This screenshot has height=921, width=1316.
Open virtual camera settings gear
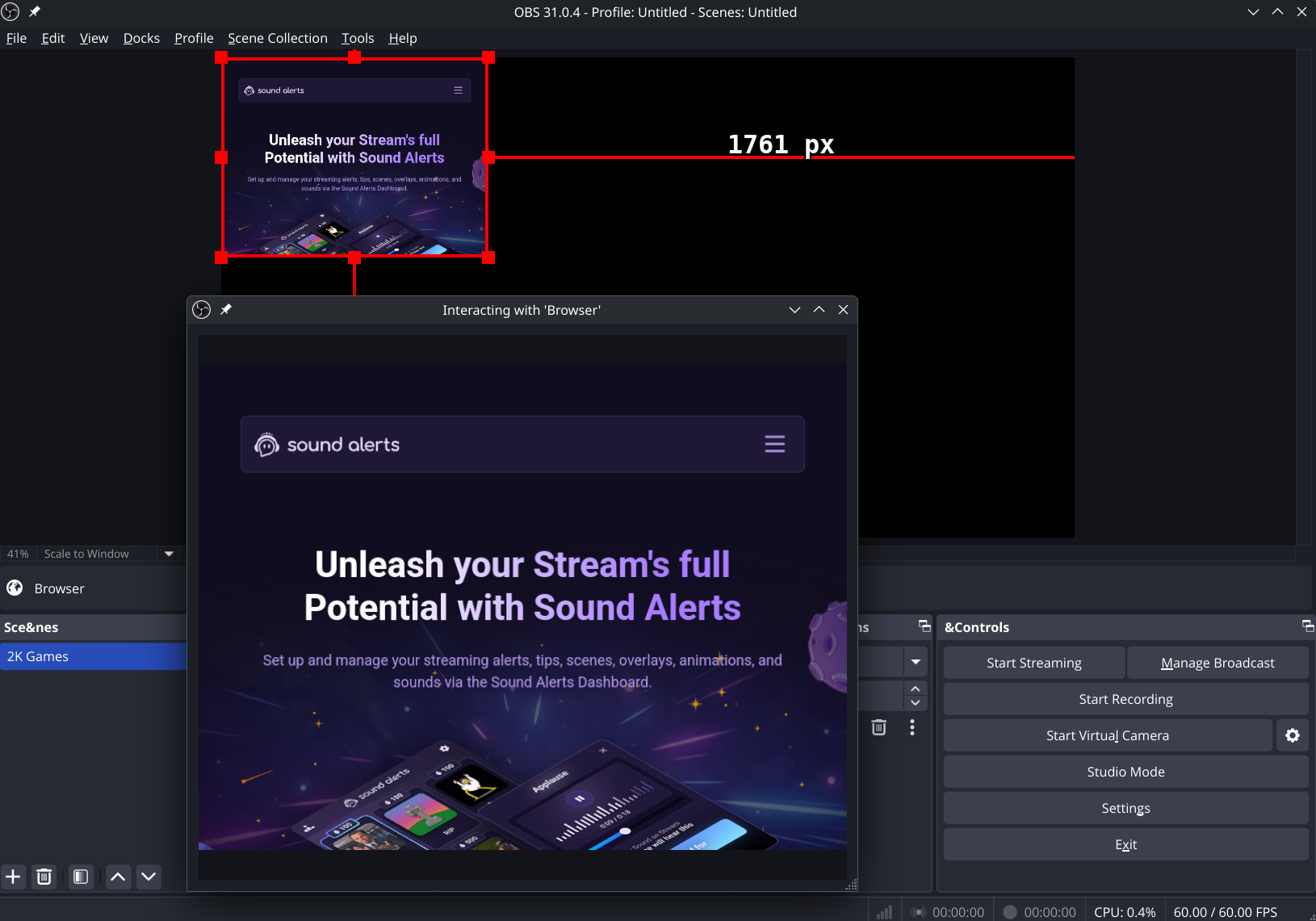[x=1293, y=735]
